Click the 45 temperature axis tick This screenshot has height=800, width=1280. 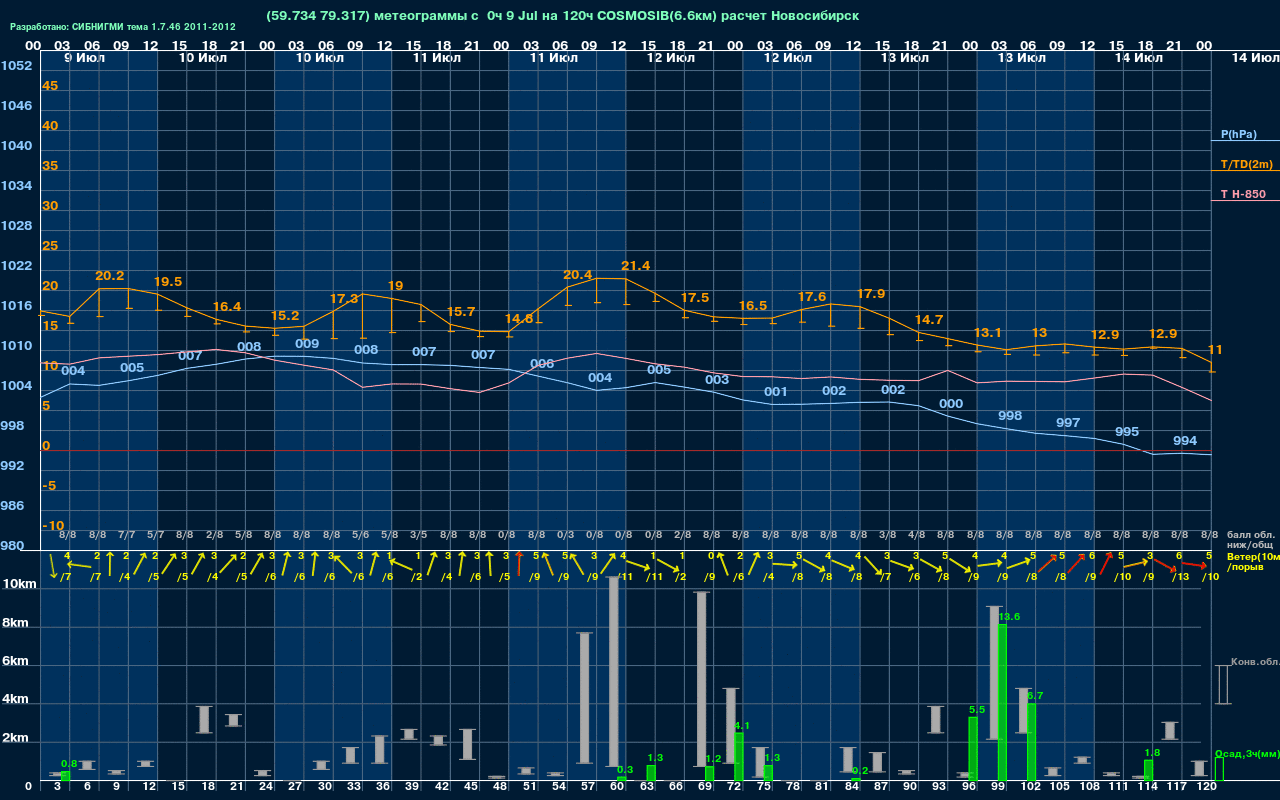click(x=50, y=86)
